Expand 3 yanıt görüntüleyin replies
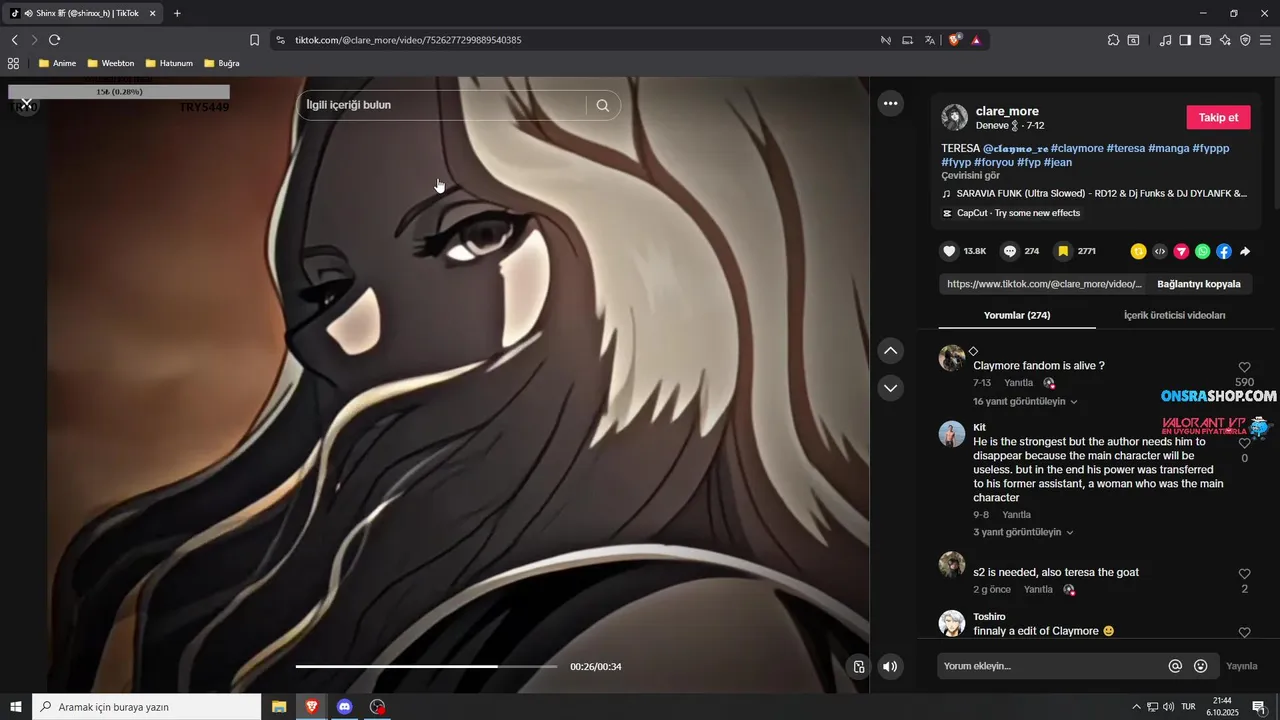The width and height of the screenshot is (1280, 720). point(1023,532)
